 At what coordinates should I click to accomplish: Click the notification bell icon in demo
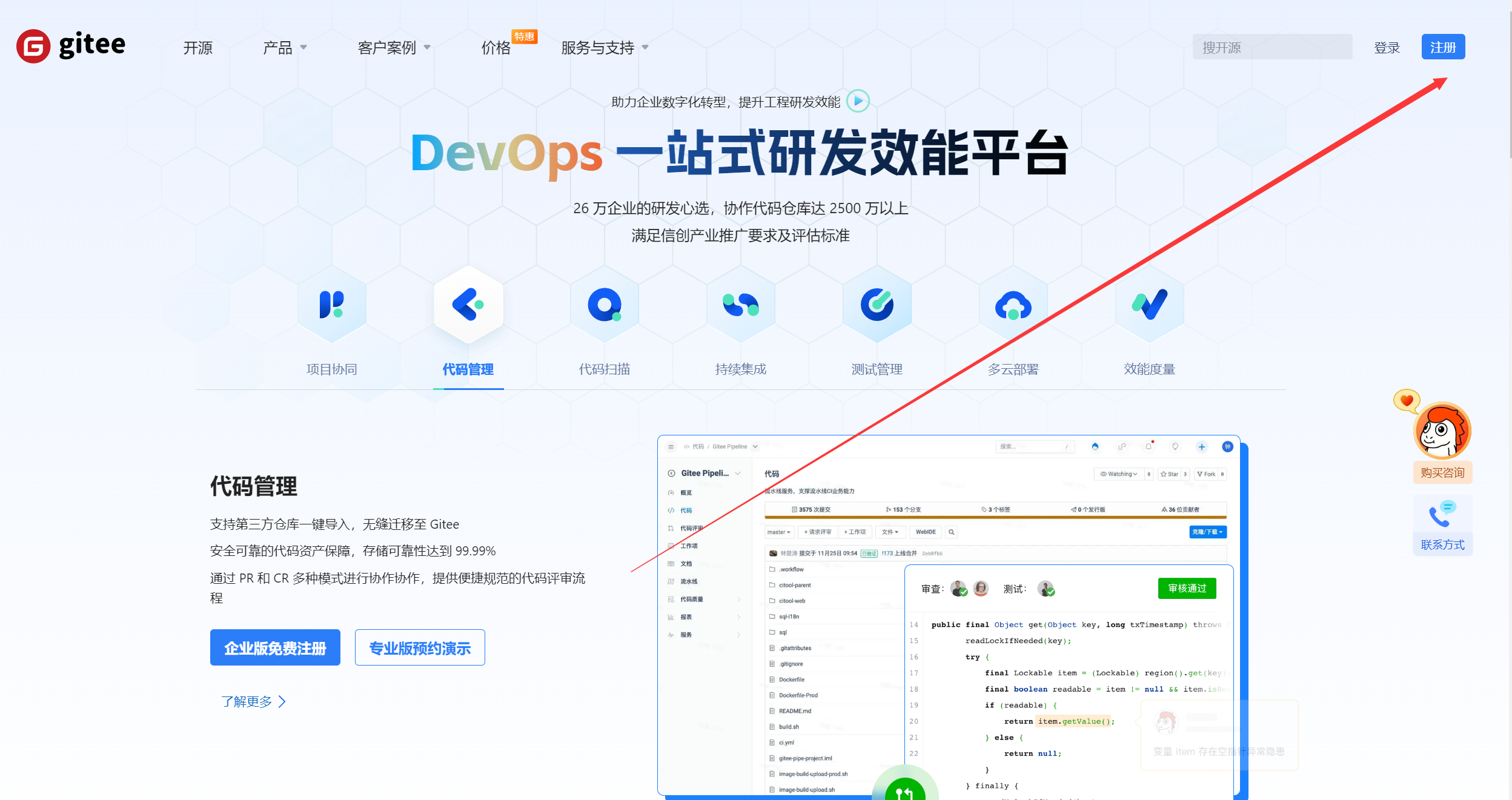1149,447
